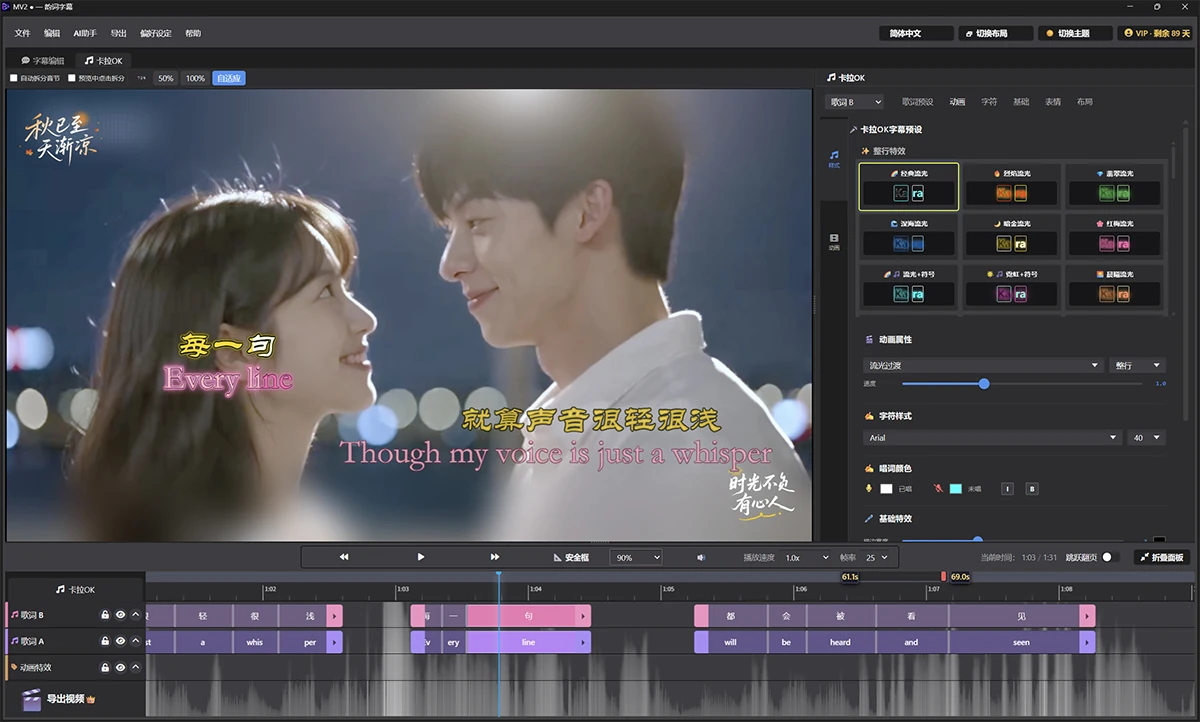Hide the 歌词 B track

(120, 615)
